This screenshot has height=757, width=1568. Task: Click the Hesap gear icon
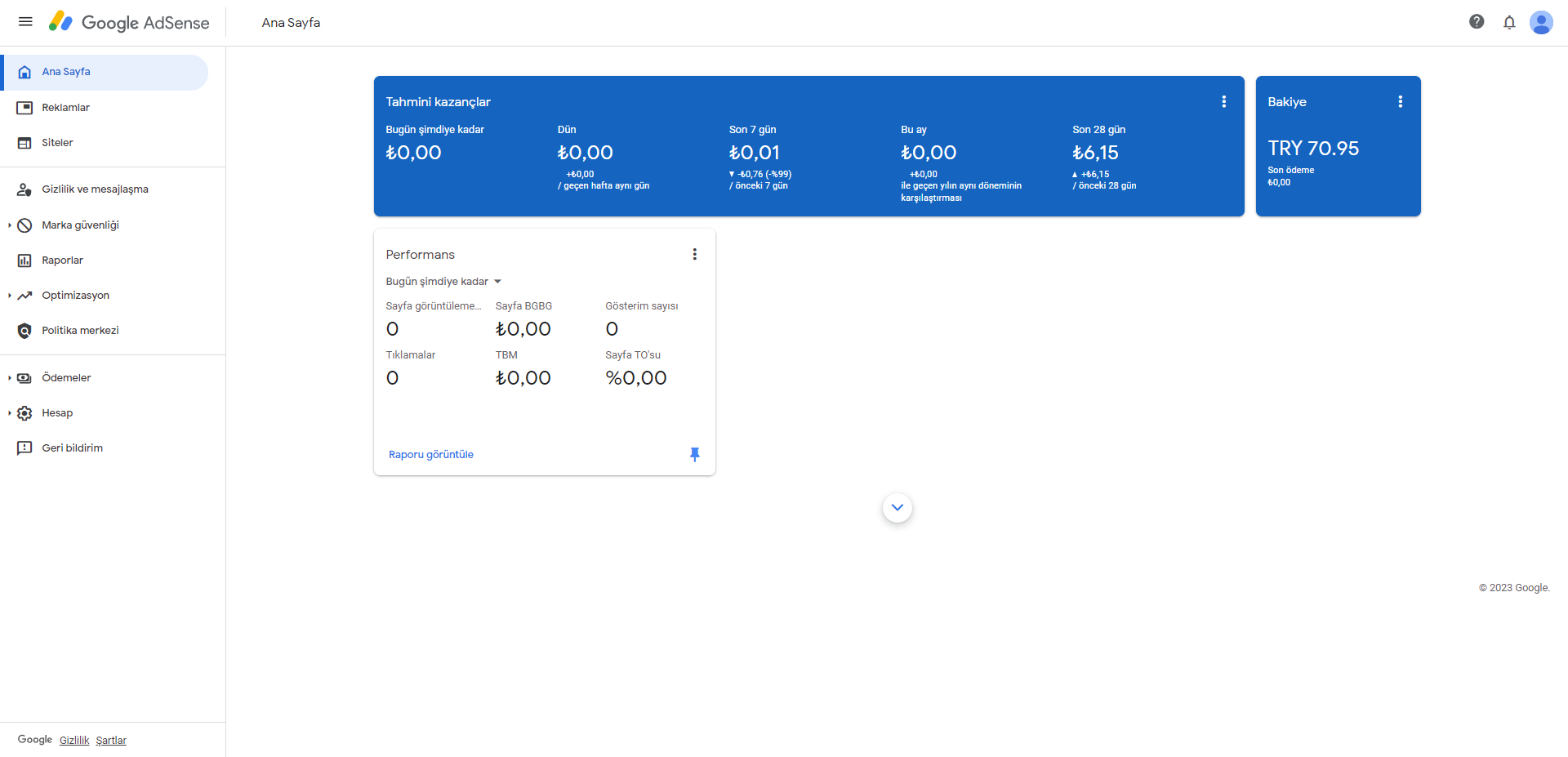[x=24, y=413]
